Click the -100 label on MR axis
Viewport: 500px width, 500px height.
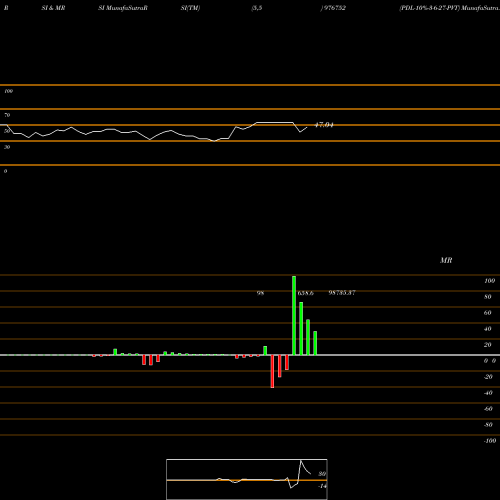pos(490,441)
